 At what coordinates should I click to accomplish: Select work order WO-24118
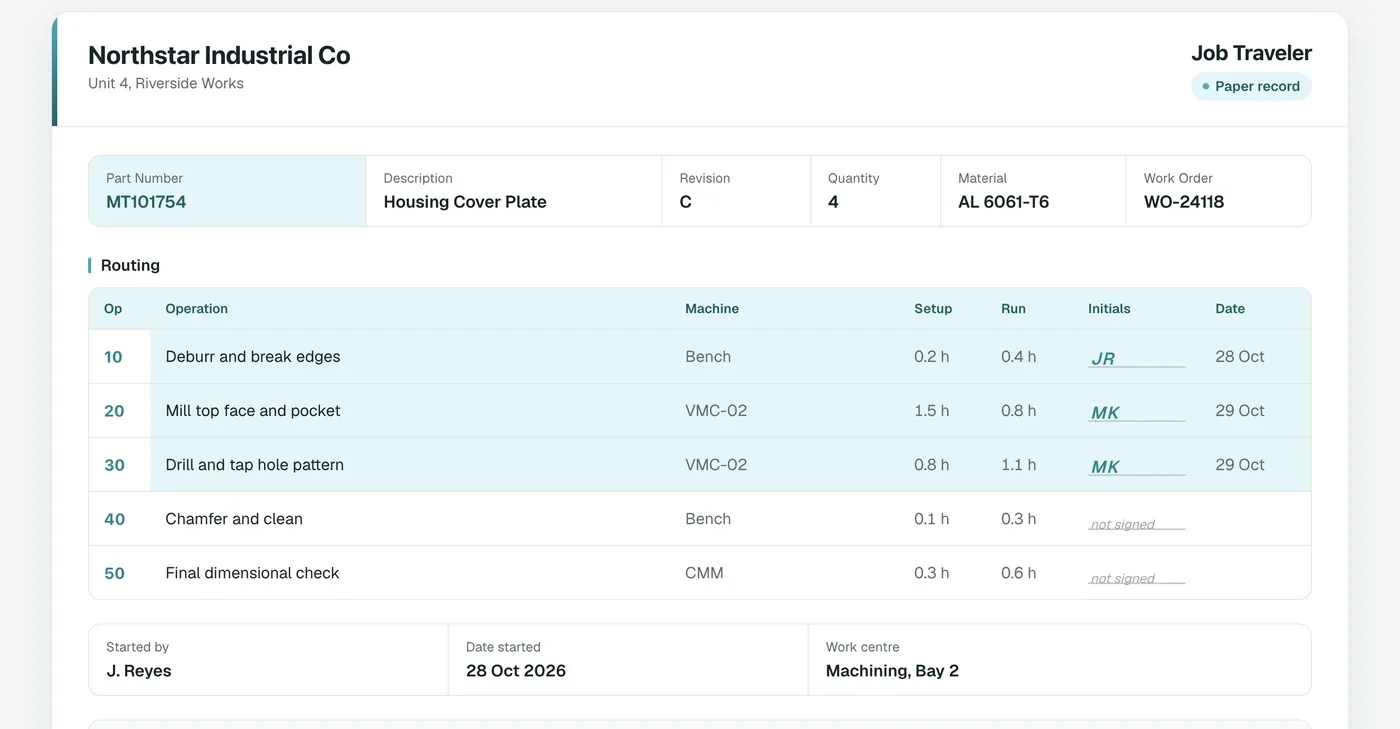click(x=1184, y=202)
